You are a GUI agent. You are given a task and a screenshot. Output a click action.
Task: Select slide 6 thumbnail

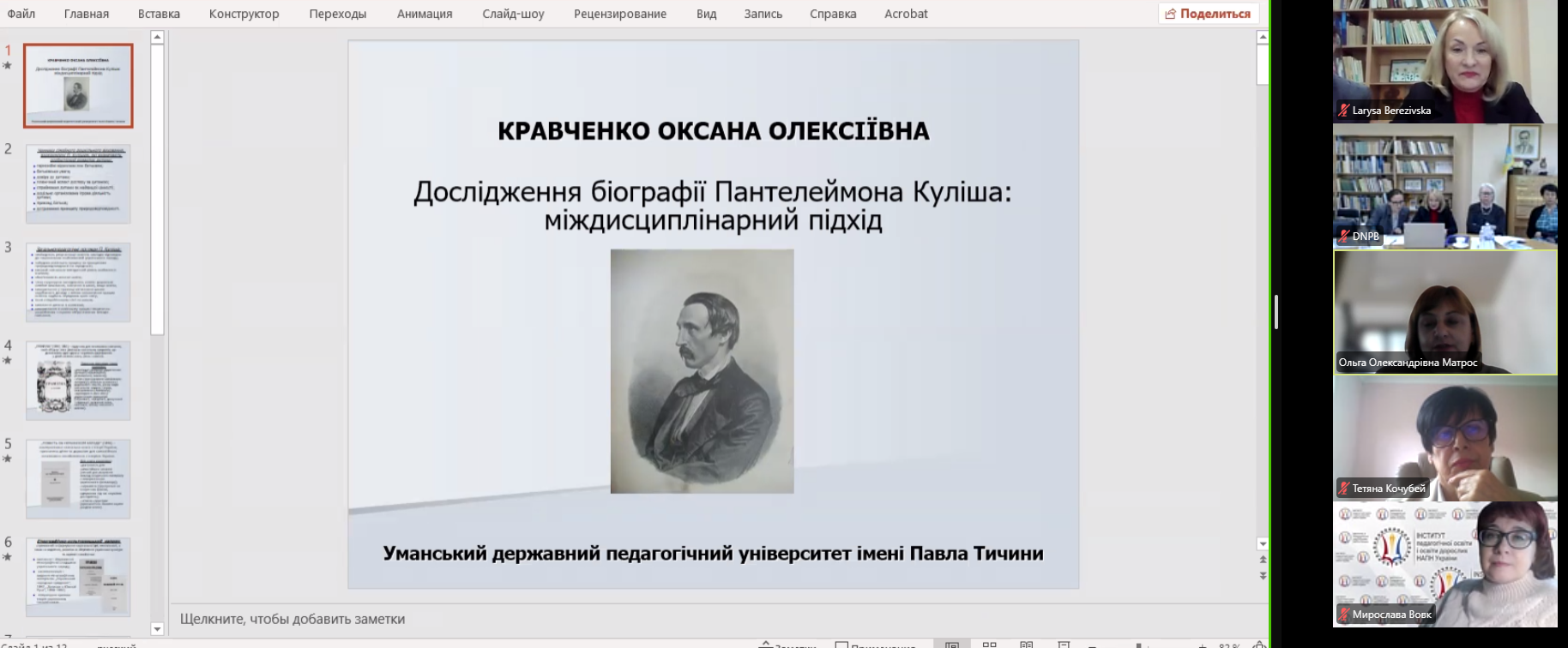click(78, 577)
